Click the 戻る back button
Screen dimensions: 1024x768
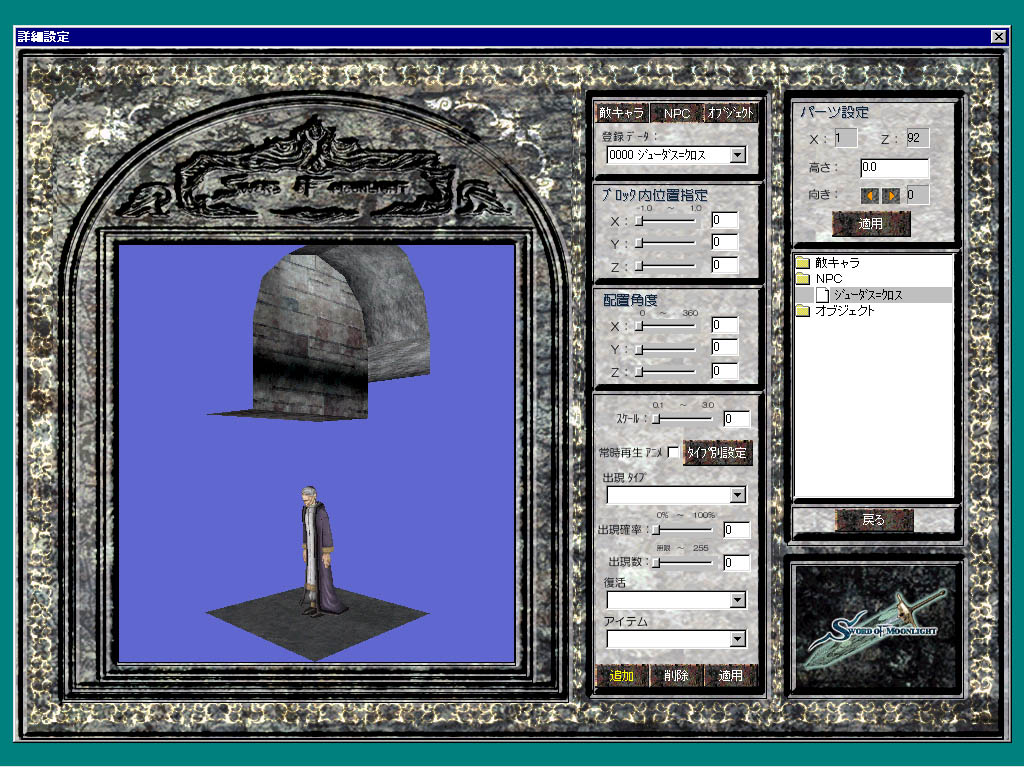pyautogui.click(x=874, y=520)
